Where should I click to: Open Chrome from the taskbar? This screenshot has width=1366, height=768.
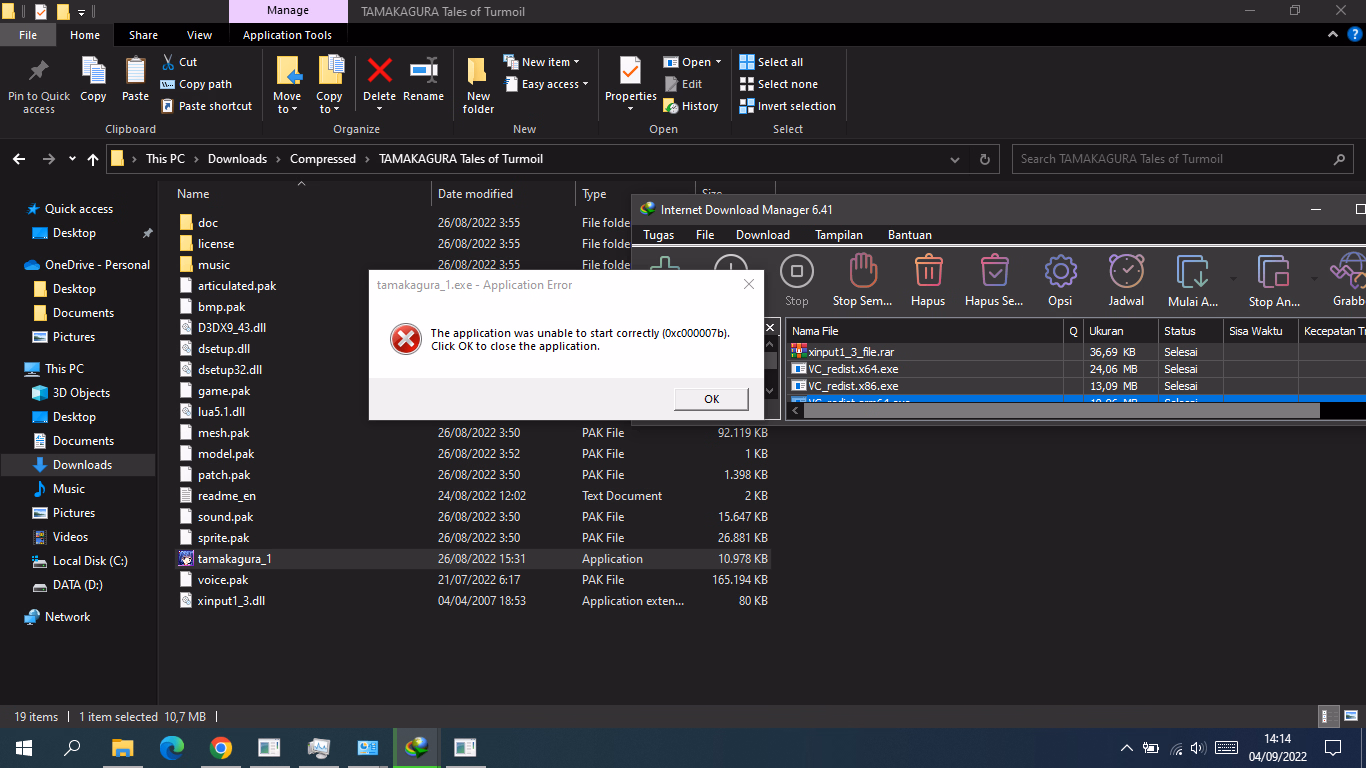[x=221, y=748]
